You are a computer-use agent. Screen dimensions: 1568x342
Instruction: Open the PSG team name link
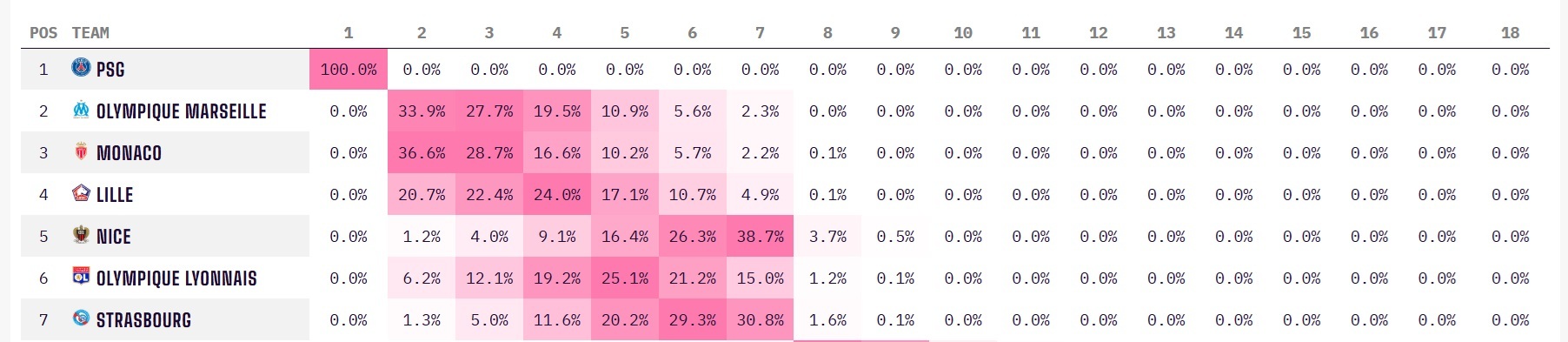(x=110, y=70)
